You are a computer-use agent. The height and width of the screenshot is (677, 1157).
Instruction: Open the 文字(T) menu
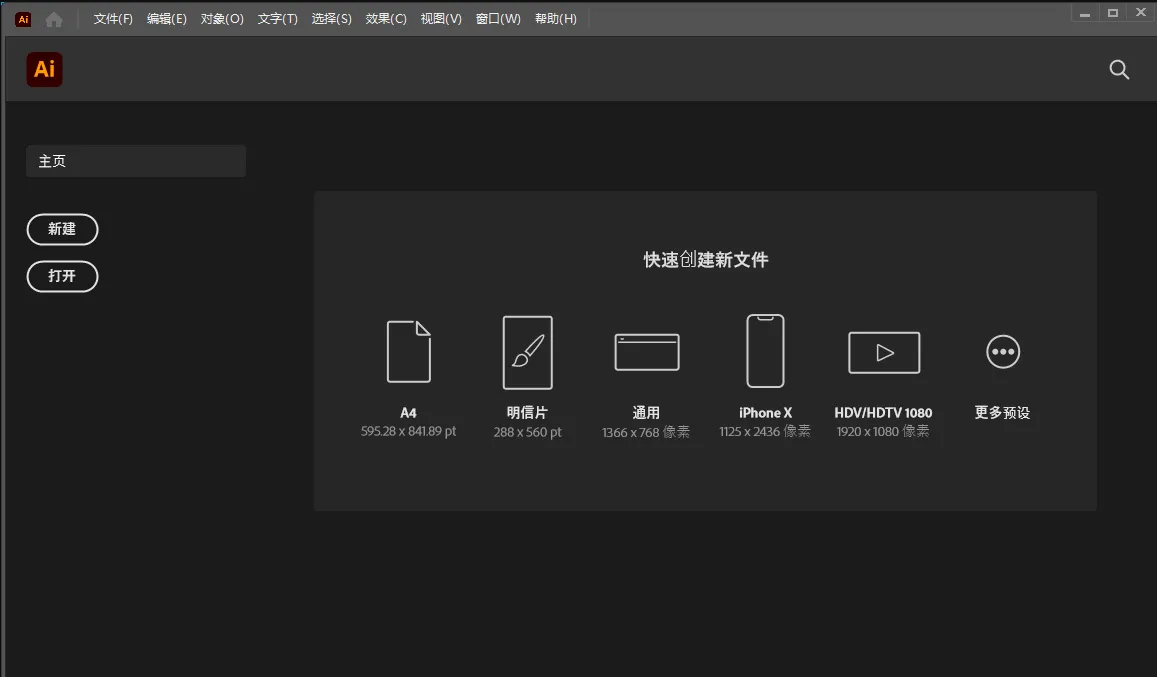277,18
